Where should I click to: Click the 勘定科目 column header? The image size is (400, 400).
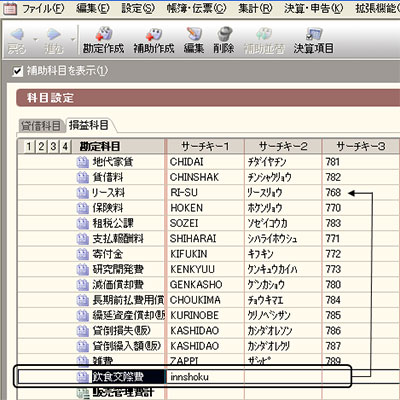tap(100, 146)
